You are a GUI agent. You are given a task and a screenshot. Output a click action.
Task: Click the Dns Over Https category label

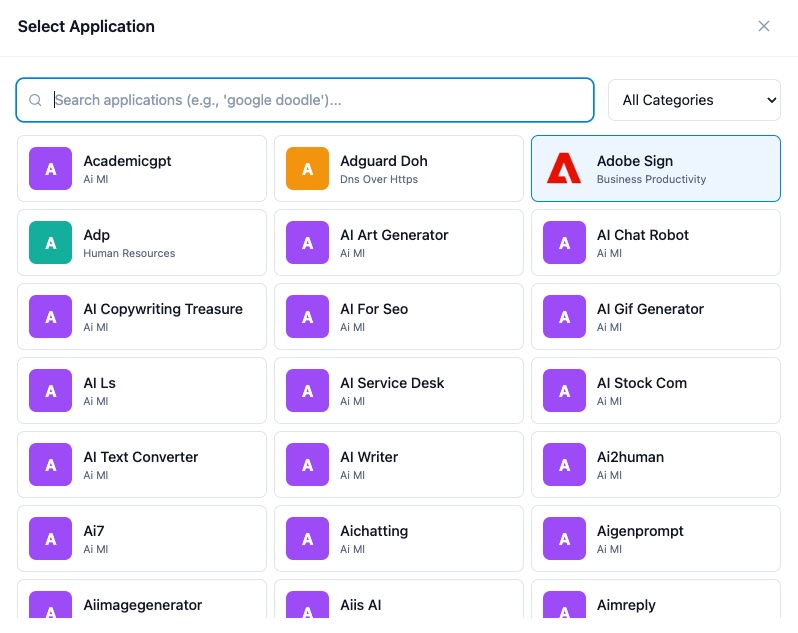coord(379,179)
